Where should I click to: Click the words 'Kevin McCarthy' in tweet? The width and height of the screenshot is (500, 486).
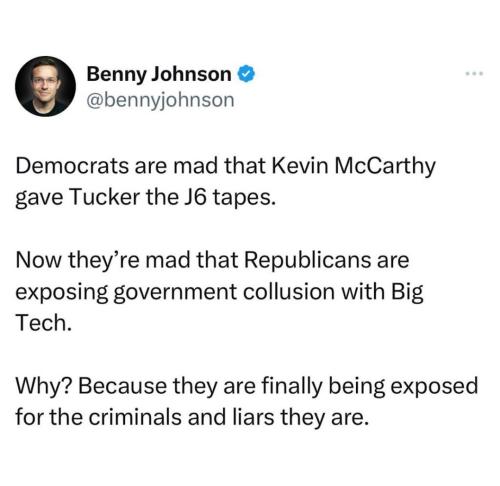click(x=354, y=166)
